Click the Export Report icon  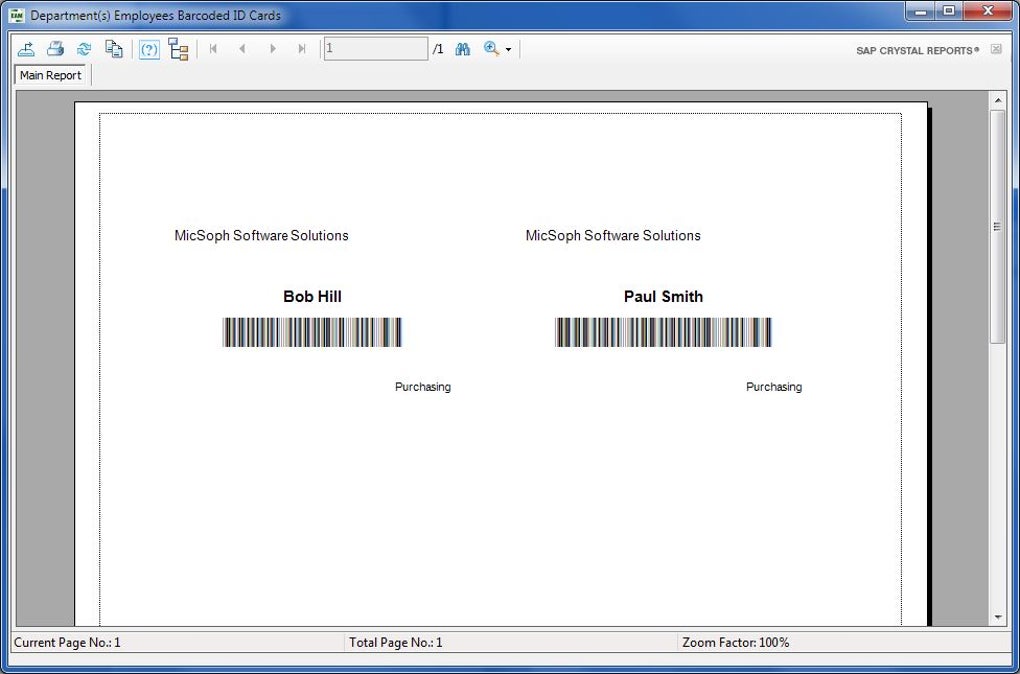click(27, 49)
